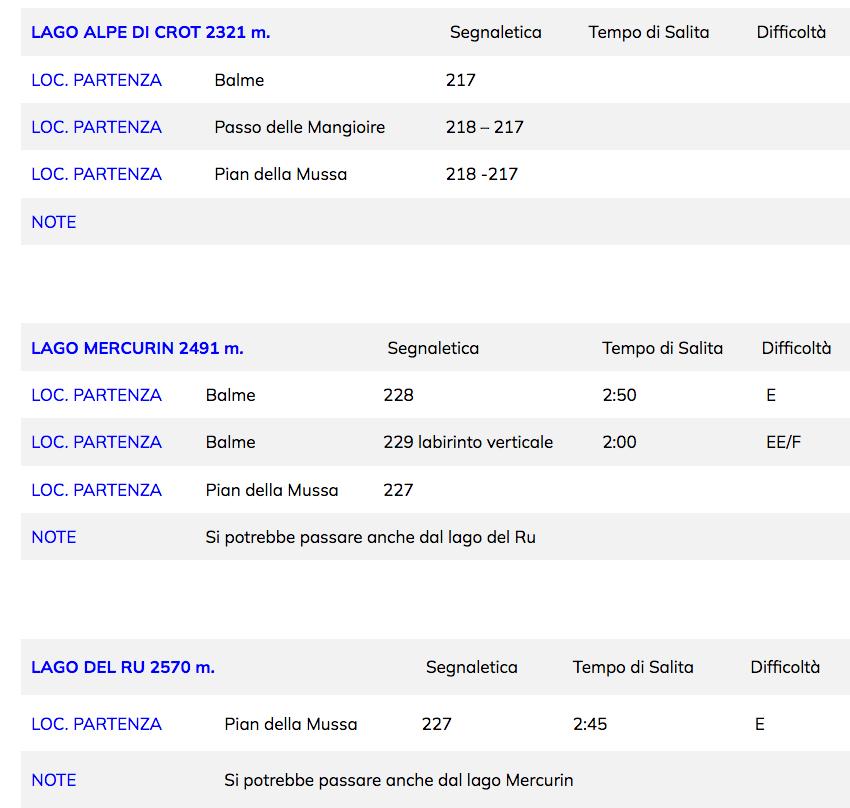Click the '2:00' ascent time
Screen dimensions: 850x808
[620, 442]
